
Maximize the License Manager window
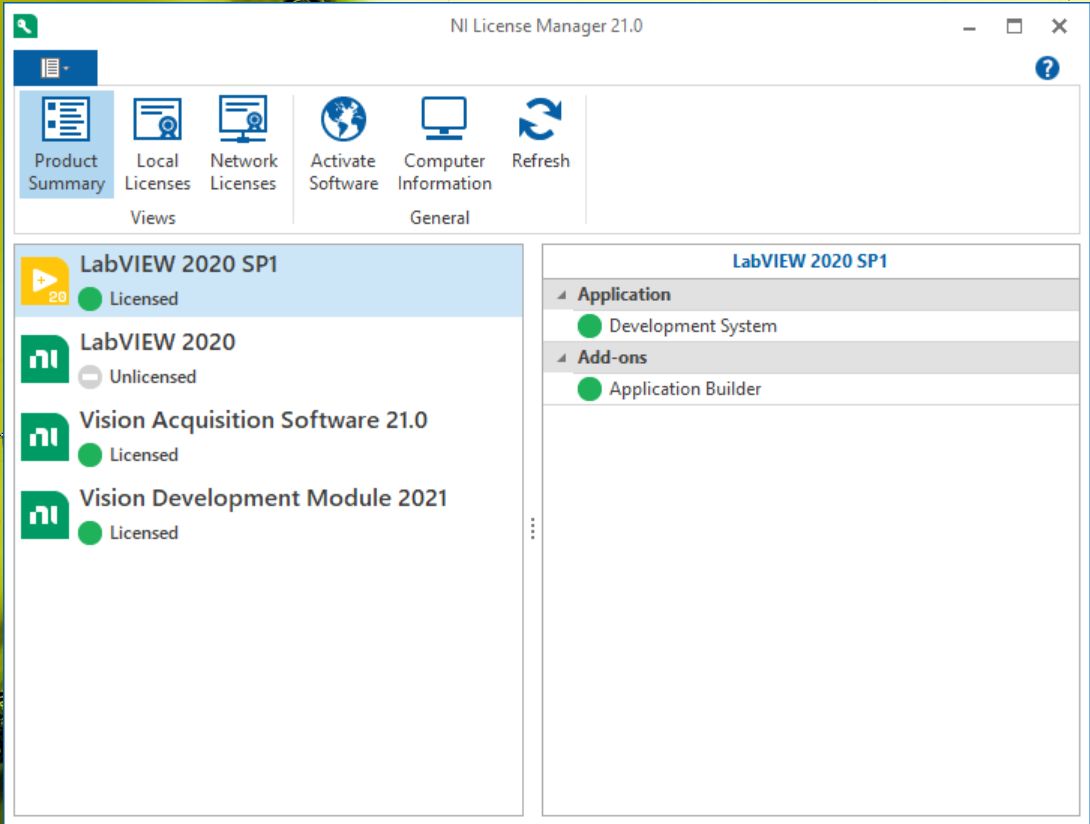1014,26
